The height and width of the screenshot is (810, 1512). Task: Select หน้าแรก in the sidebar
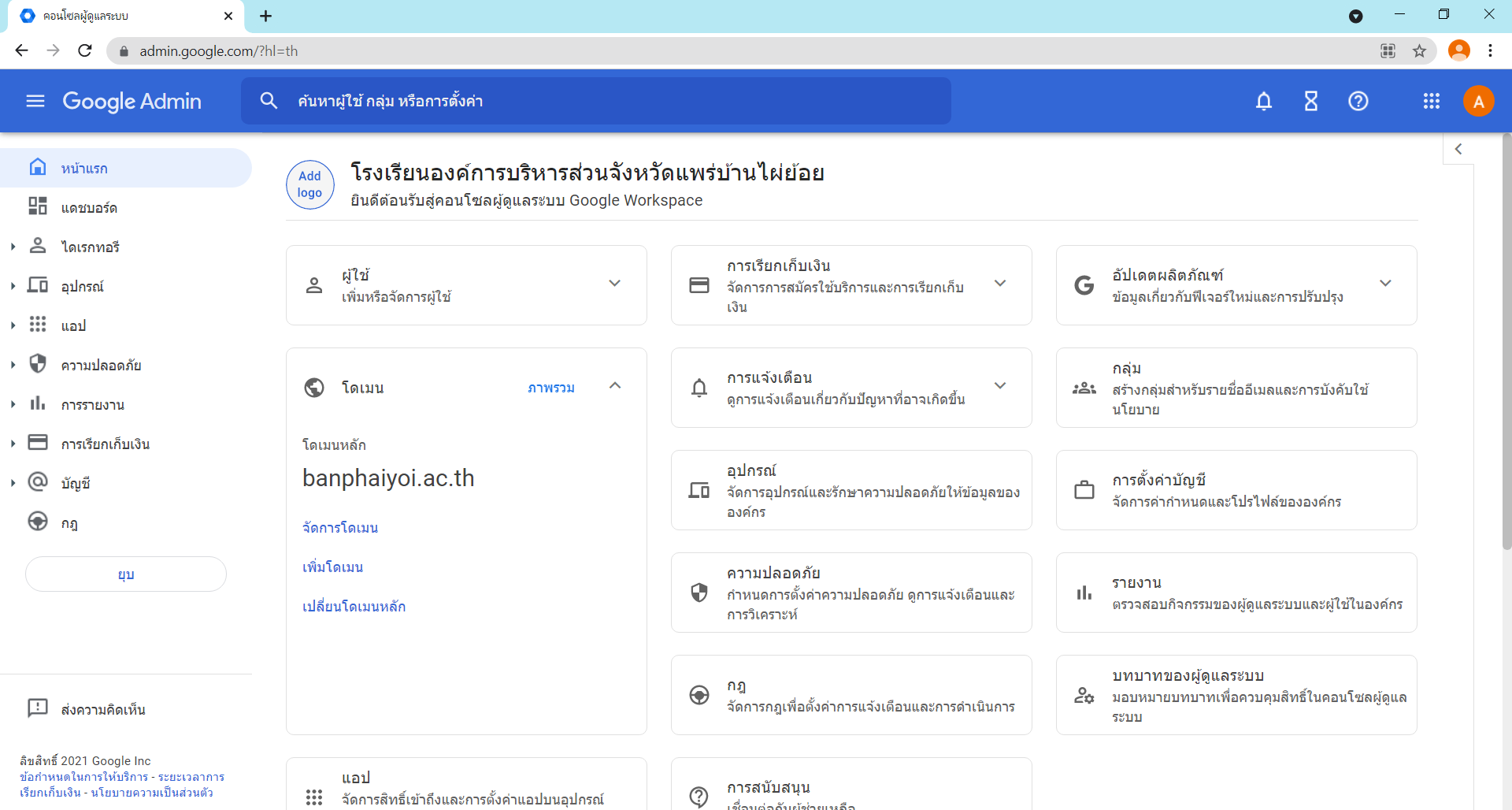pos(126,168)
